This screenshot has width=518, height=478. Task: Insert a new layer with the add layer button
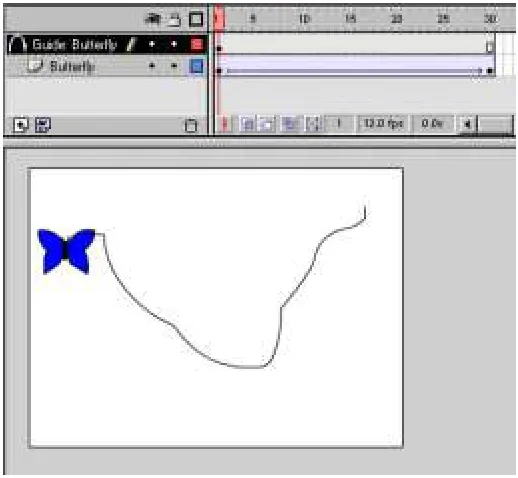tap(21, 125)
